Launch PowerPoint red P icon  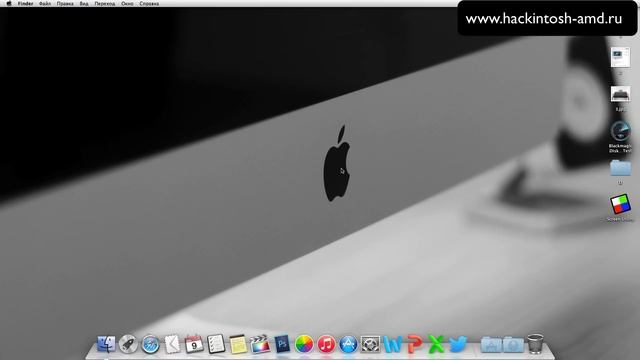tap(414, 344)
